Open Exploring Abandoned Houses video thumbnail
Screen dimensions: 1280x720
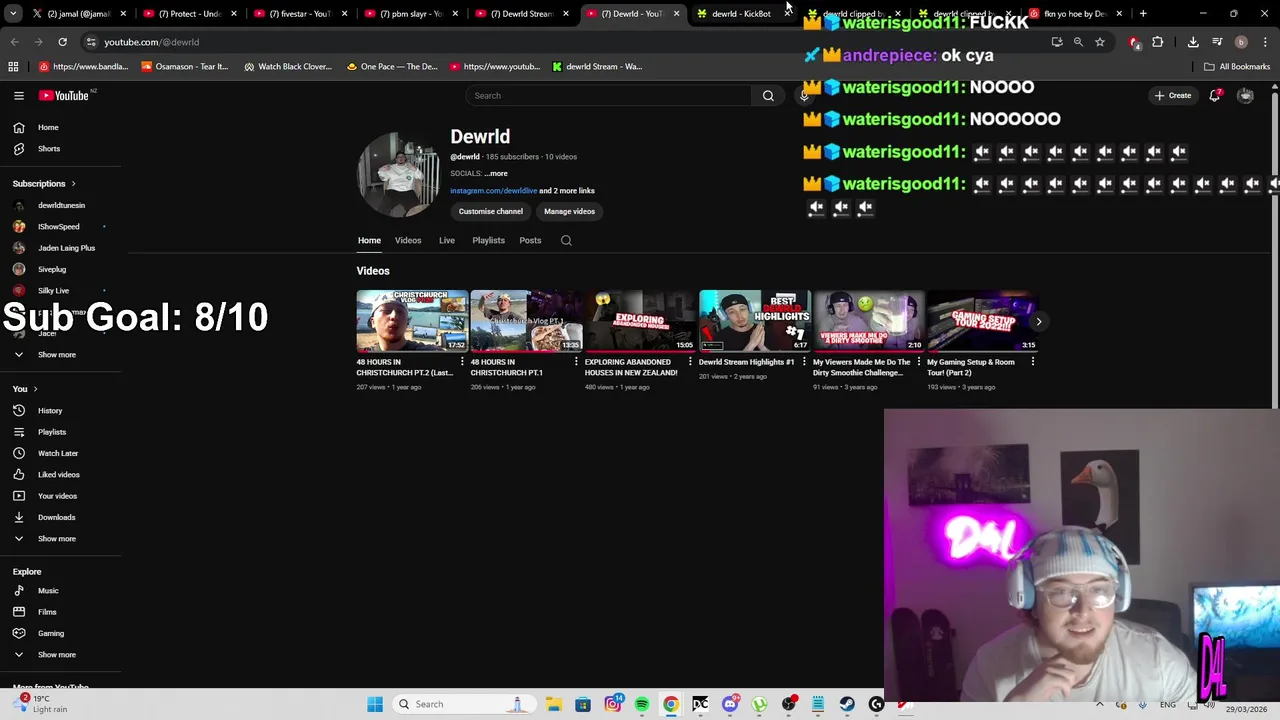click(x=640, y=321)
